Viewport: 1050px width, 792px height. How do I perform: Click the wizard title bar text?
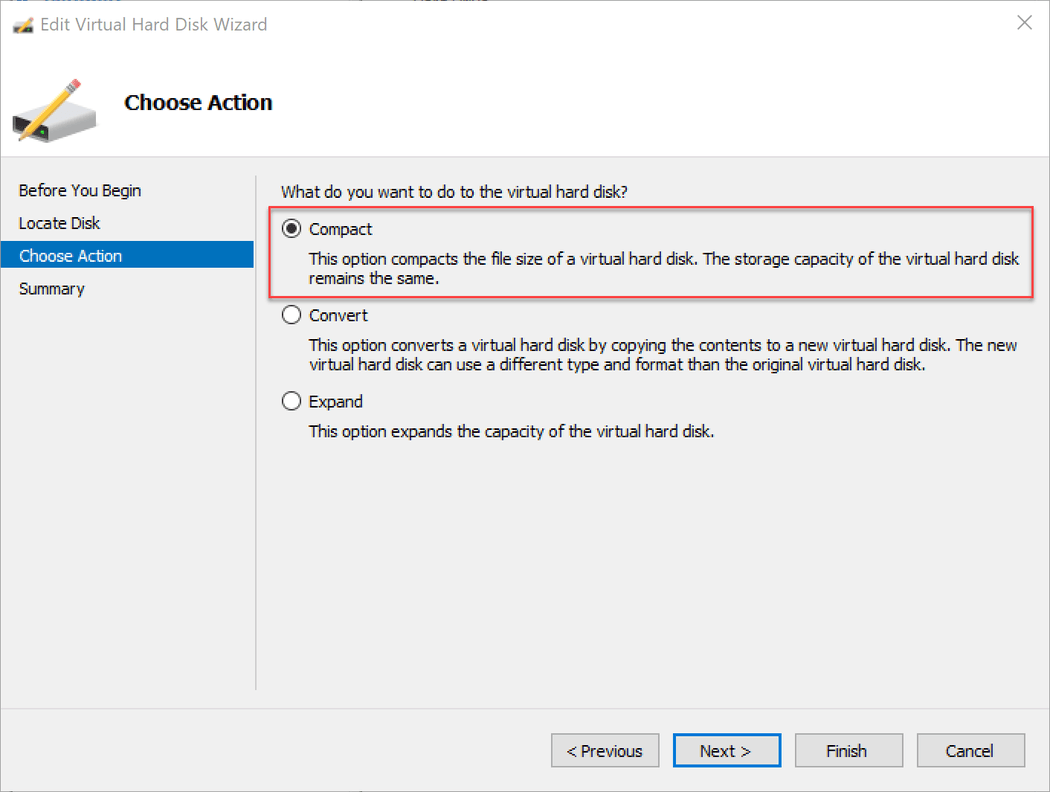(150, 24)
